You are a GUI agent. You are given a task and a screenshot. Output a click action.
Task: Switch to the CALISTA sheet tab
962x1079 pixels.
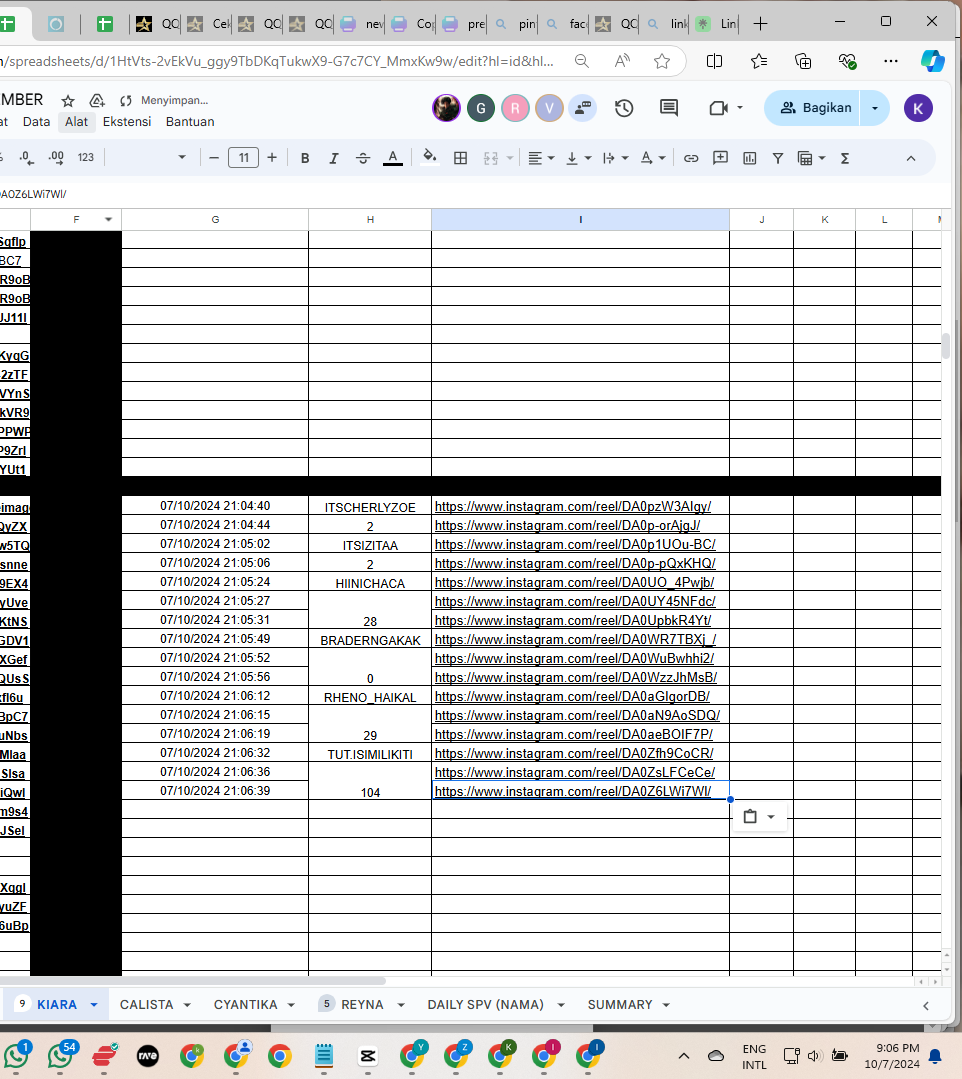[x=147, y=1005]
